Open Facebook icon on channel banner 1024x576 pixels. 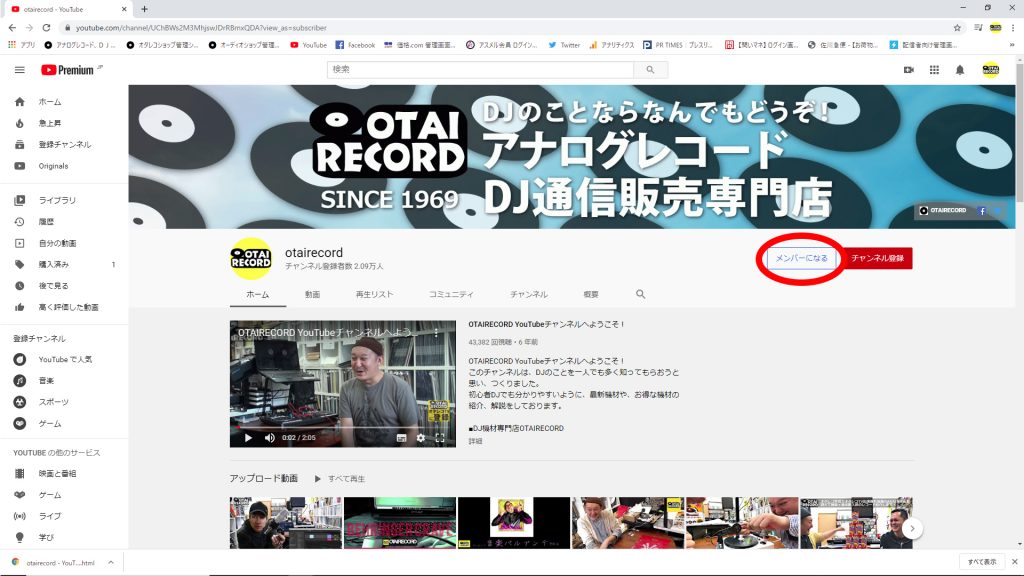tap(982, 211)
